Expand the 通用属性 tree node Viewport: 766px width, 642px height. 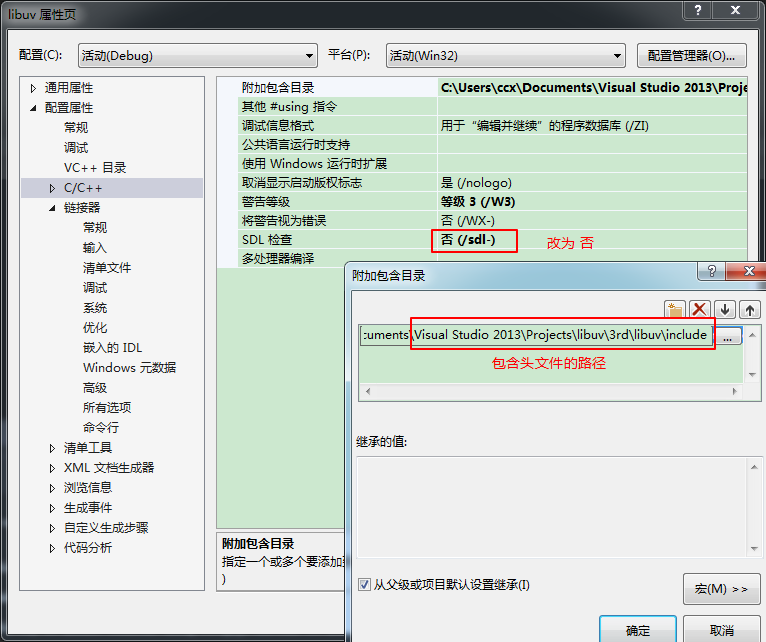(34, 88)
